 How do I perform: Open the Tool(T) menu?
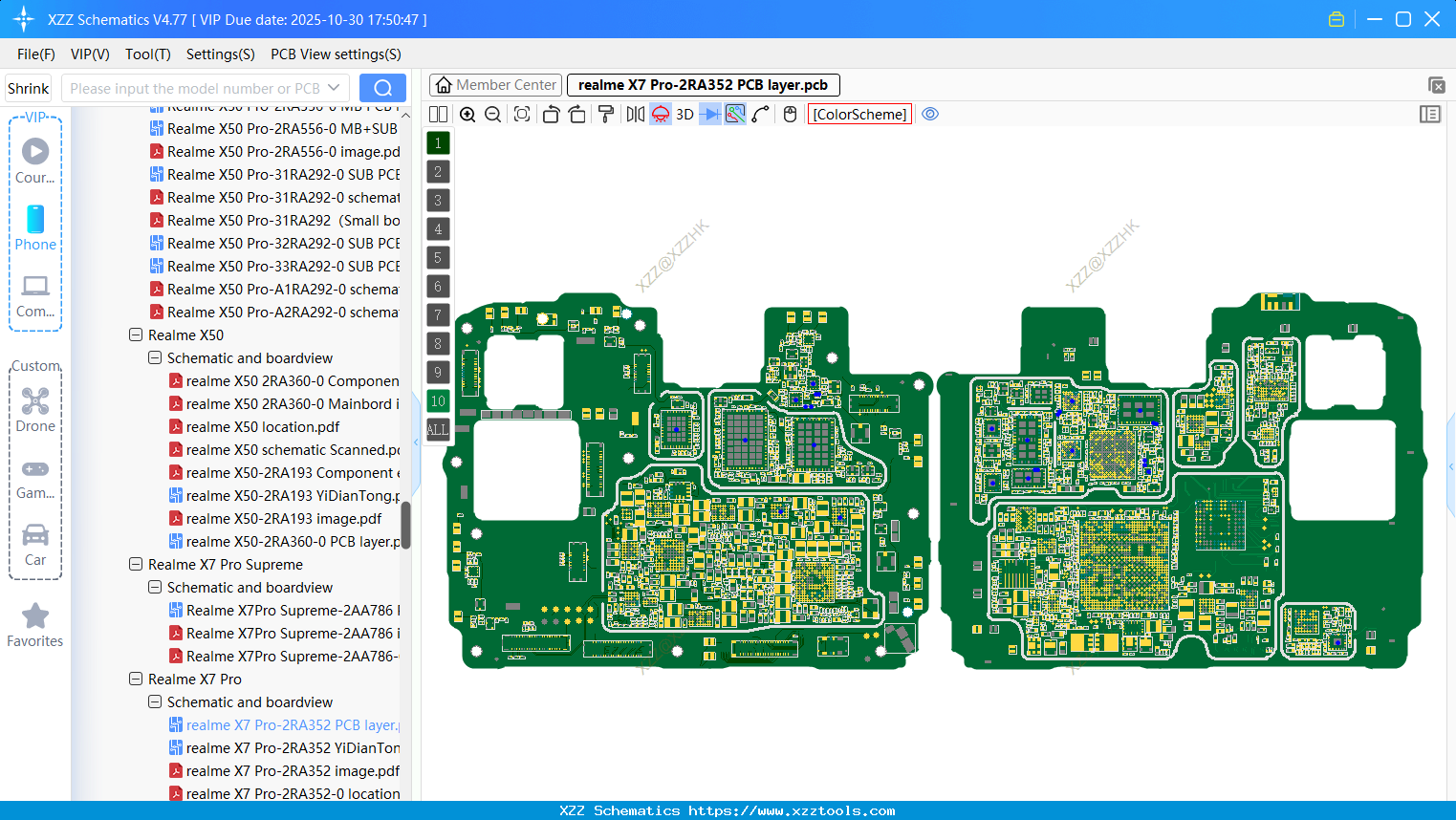147,54
